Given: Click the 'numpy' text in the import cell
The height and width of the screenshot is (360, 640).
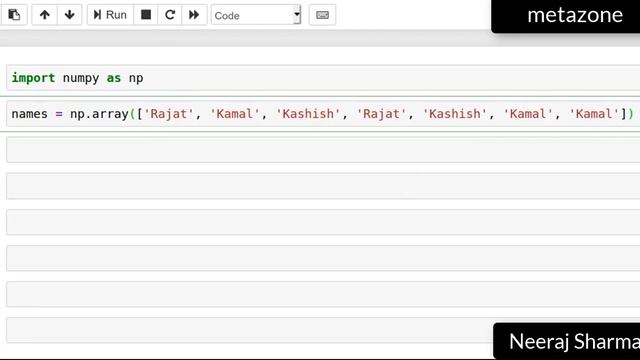Looking at the screenshot, I should [81, 78].
